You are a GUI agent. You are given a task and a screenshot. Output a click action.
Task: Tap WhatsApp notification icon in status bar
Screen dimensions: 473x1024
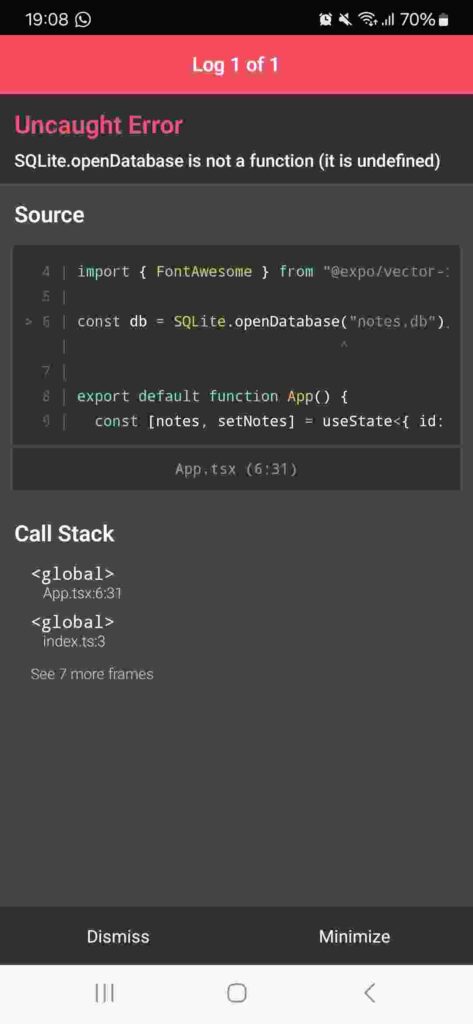pos(83,20)
